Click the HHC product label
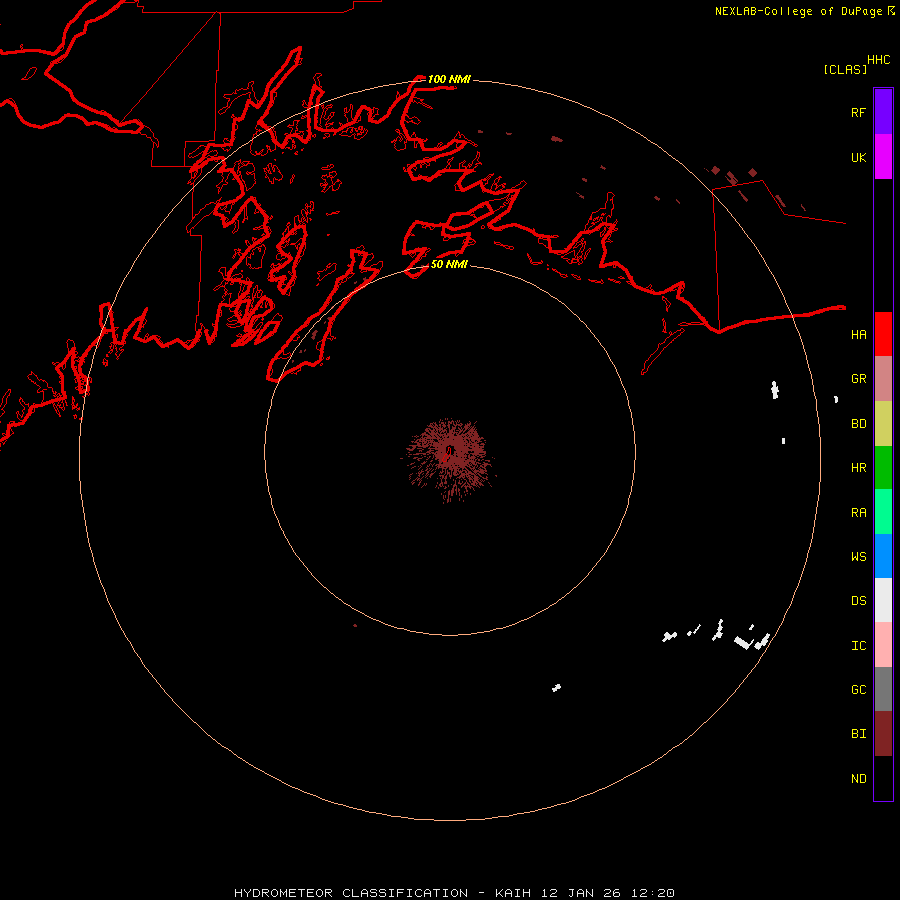The width and height of the screenshot is (900, 900). pyautogui.click(x=878, y=60)
